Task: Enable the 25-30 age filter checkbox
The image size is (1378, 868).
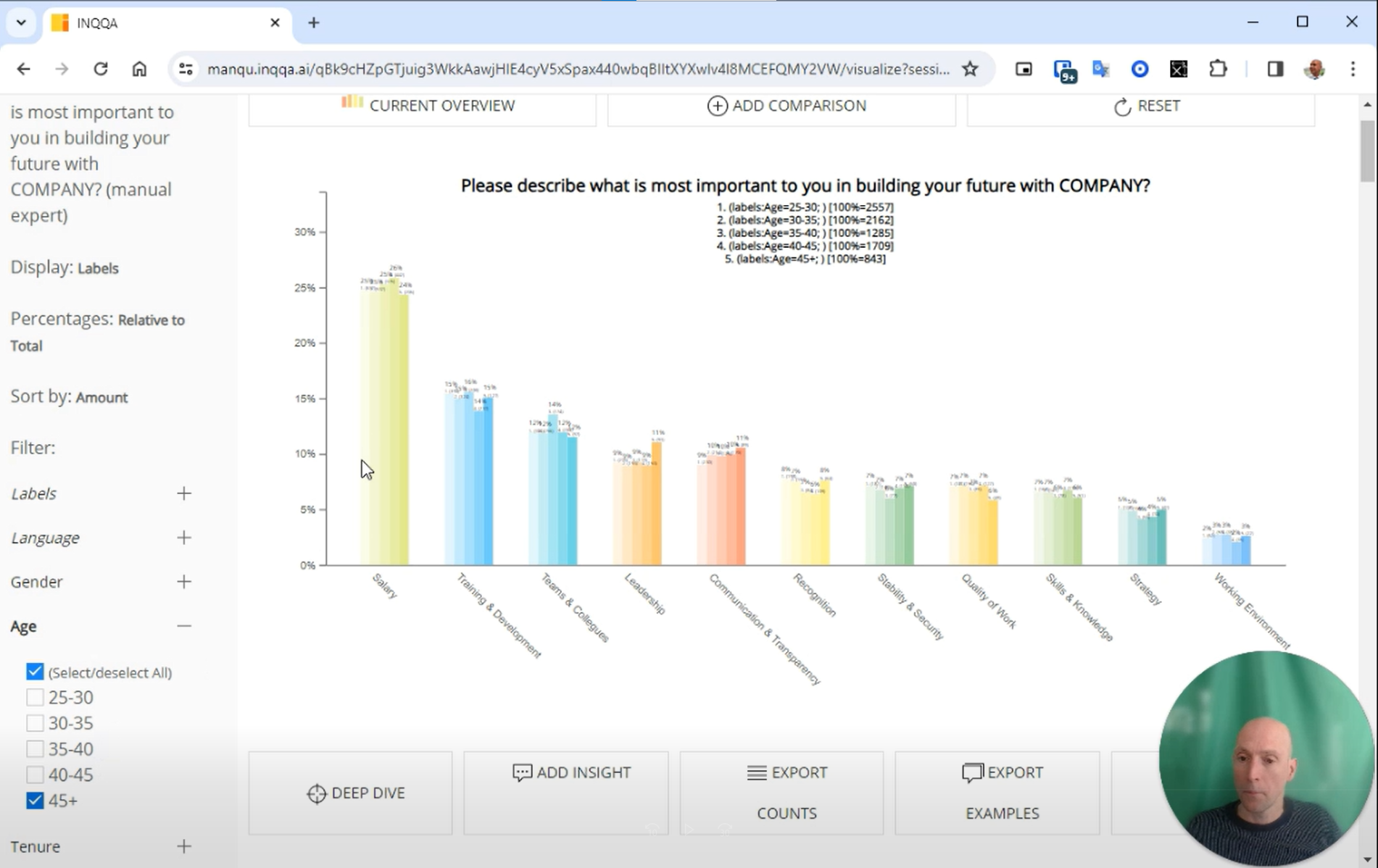Action: [35, 698]
